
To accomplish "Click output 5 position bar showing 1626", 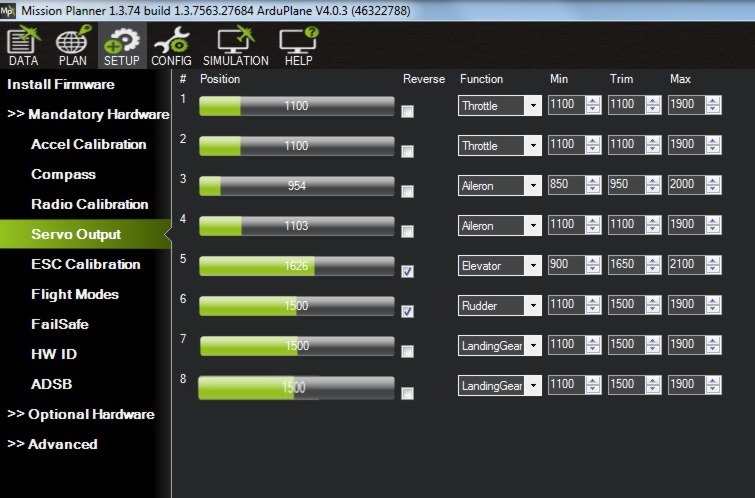I will tap(297, 266).
